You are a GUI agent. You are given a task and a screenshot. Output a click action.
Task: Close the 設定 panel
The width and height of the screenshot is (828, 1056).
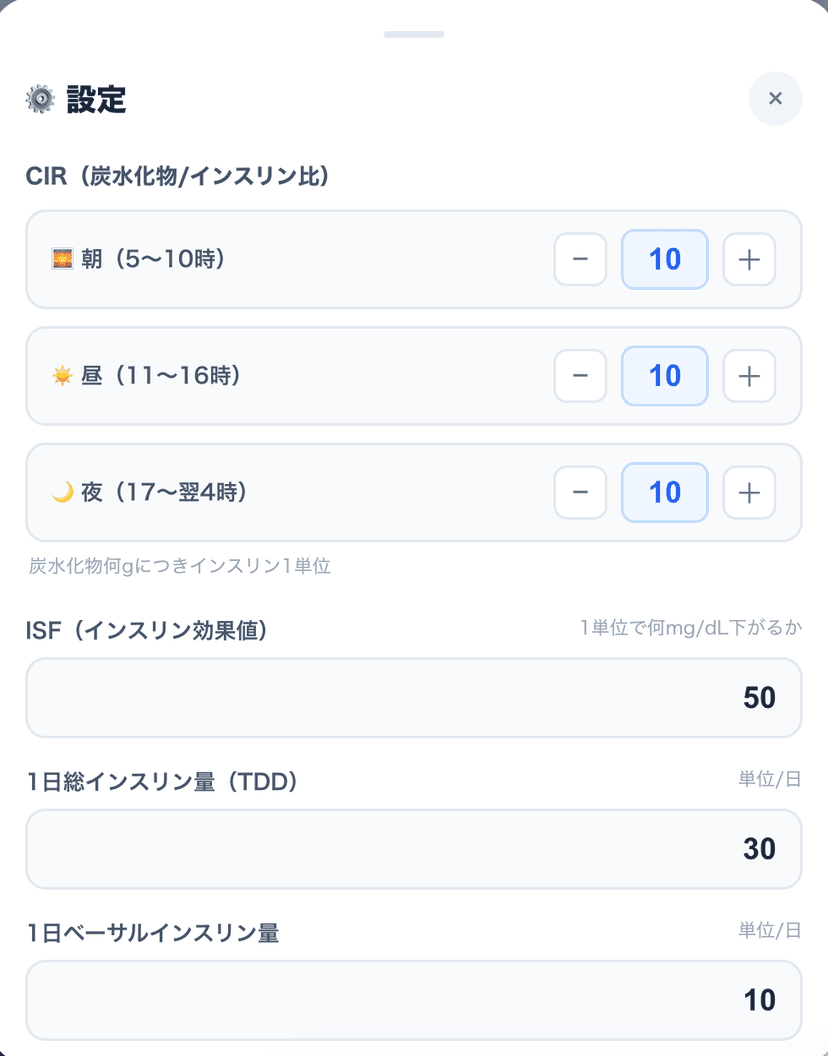pos(775,99)
